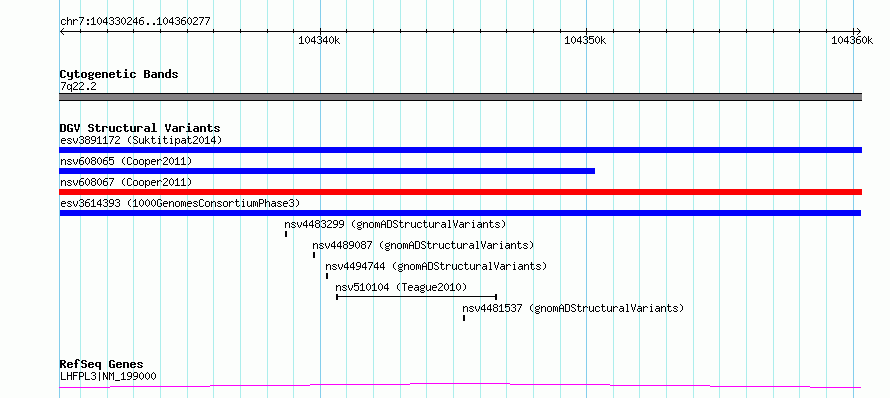Select the nsv510104 black span line
This screenshot has width=890, height=398.
tap(417, 296)
